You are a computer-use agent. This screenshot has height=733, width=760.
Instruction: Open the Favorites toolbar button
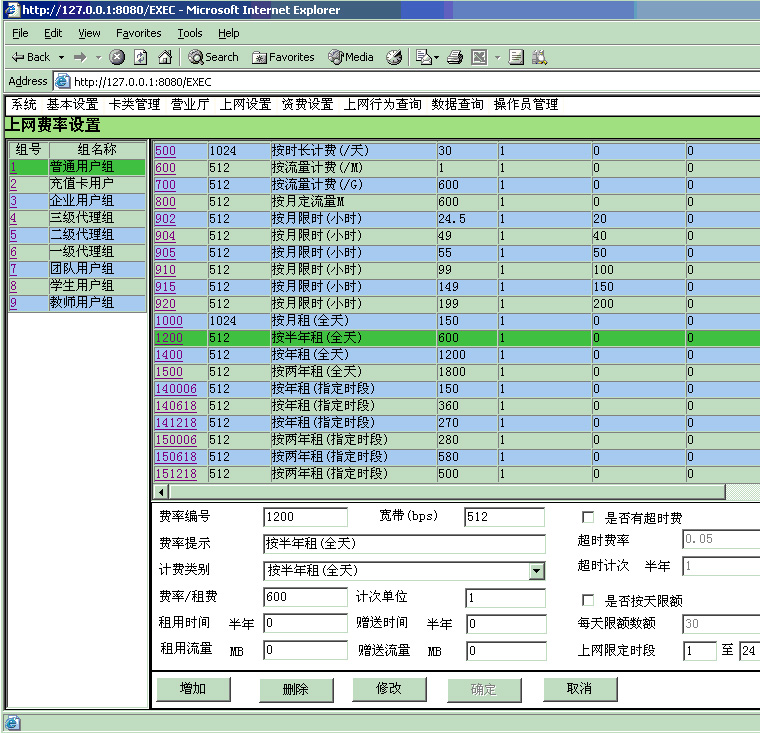point(283,57)
